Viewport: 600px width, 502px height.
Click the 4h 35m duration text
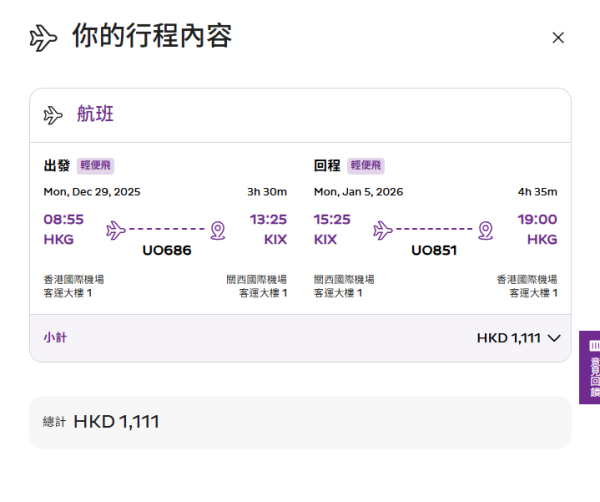pyautogui.click(x=538, y=192)
